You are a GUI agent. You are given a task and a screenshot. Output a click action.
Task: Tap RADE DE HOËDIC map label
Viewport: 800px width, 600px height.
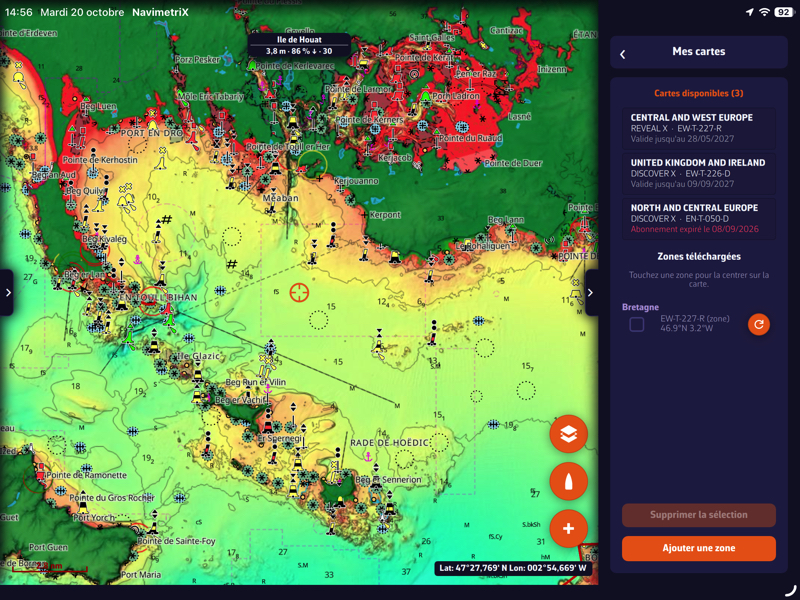click(x=389, y=443)
